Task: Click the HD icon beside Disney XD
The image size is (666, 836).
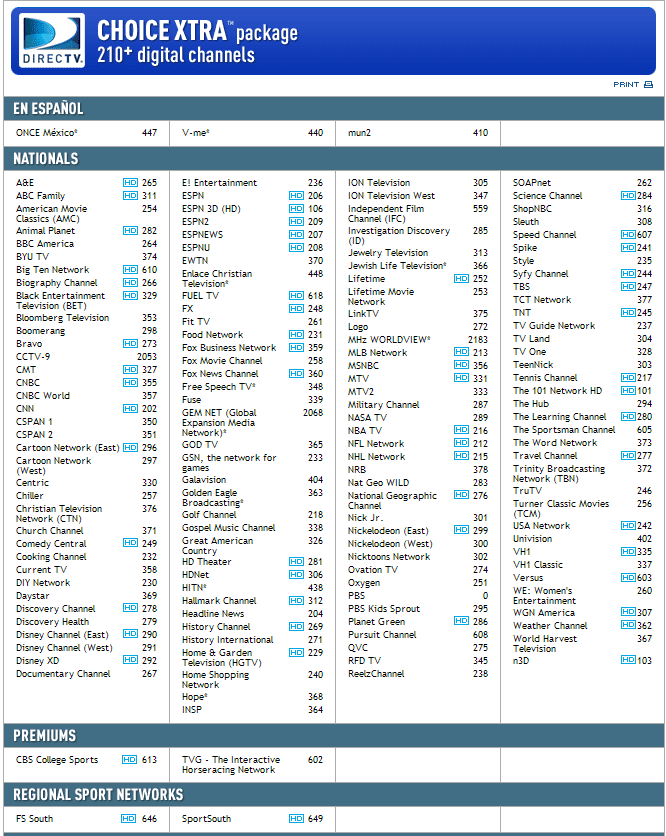Action: [130, 660]
